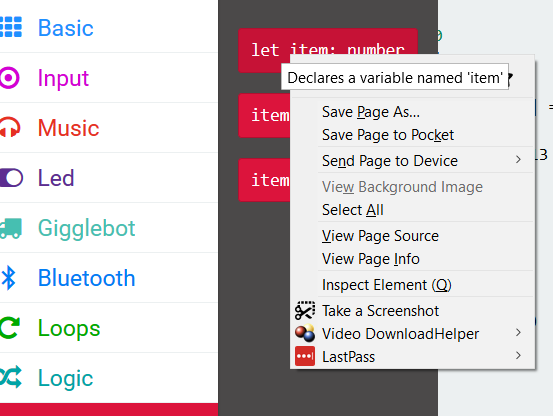The width and height of the screenshot is (553, 416).
Task: Click the scissors icon by Take a Screenshot
Action: click(305, 311)
